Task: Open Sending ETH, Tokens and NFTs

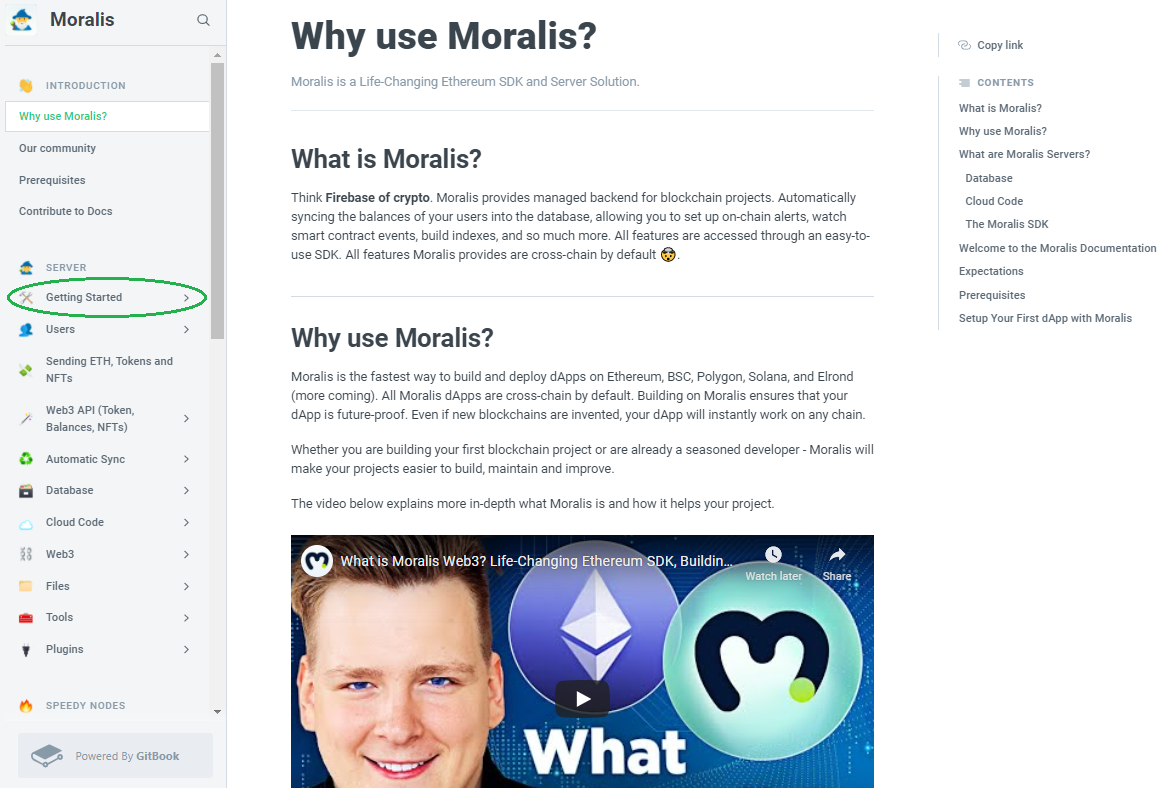Action: click(x=107, y=370)
